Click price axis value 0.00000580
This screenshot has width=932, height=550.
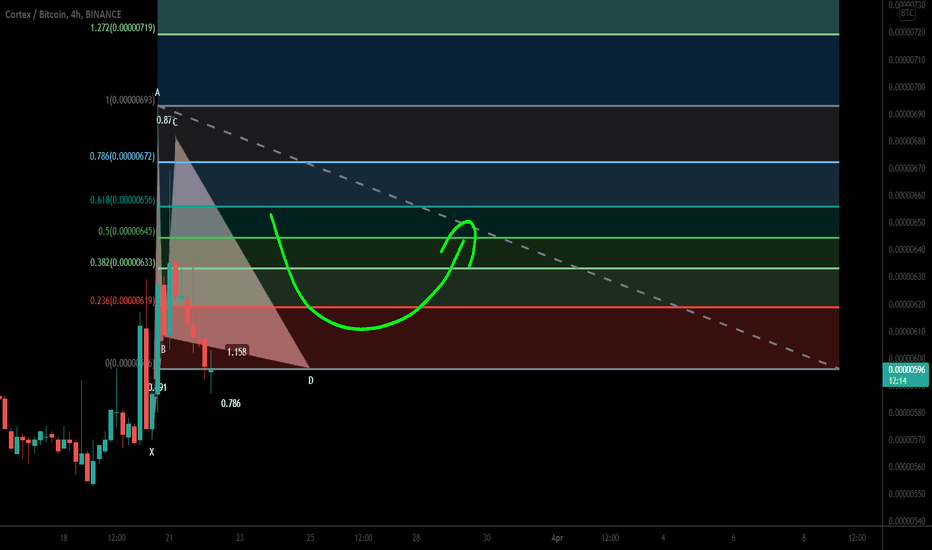point(906,413)
